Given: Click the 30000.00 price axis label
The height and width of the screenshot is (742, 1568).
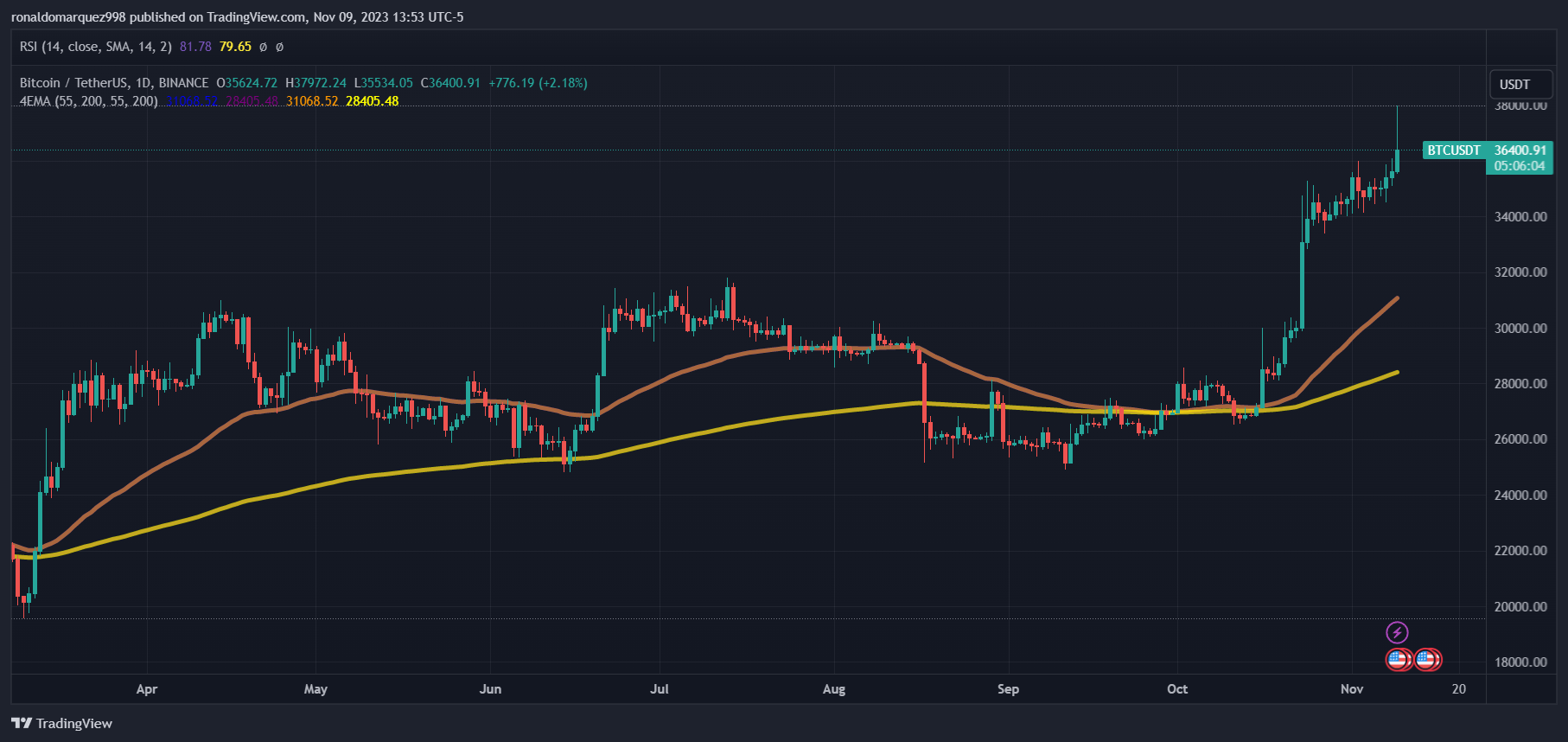Looking at the screenshot, I should (x=1520, y=328).
